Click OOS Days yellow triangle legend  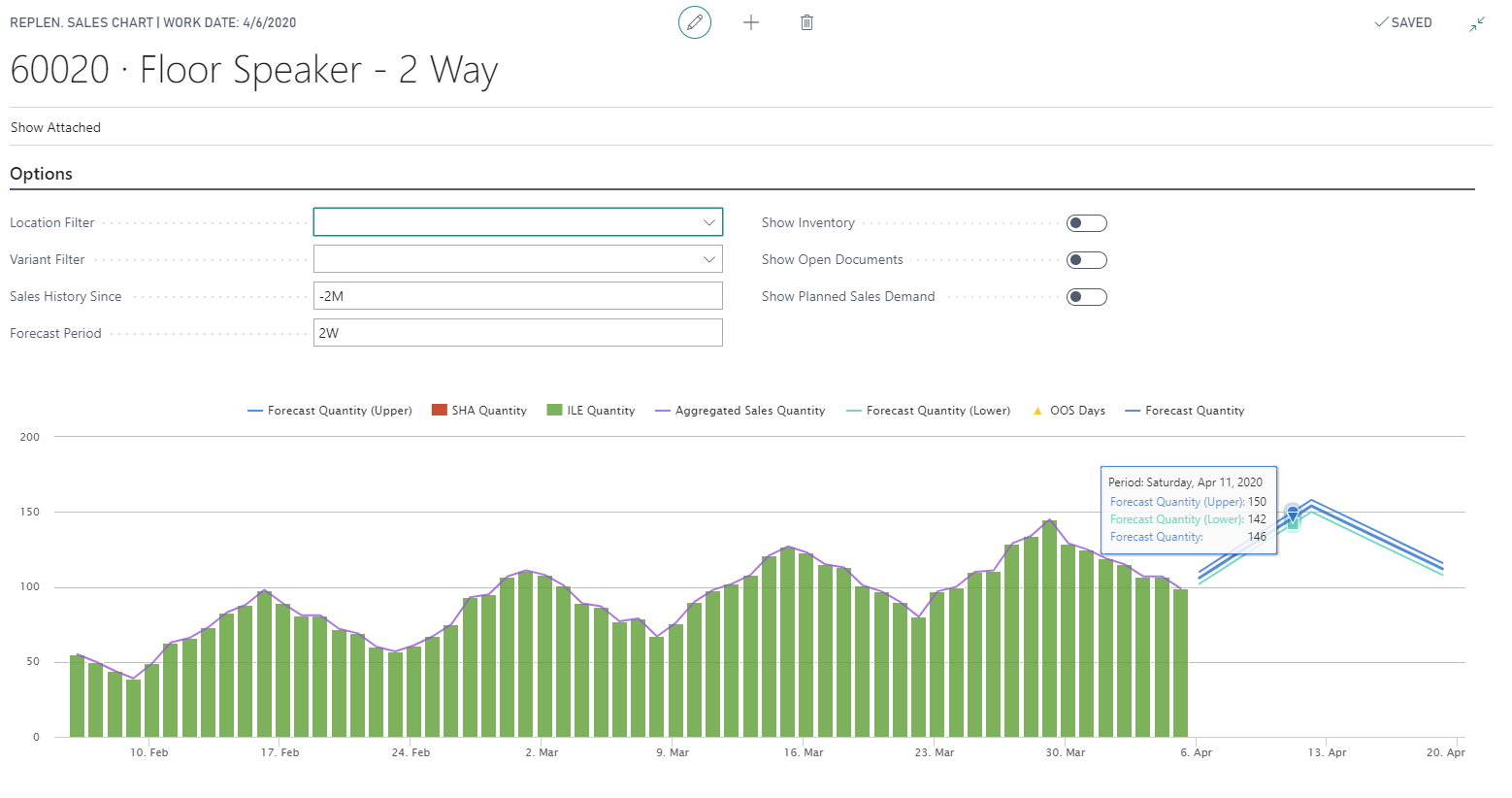tap(1037, 411)
